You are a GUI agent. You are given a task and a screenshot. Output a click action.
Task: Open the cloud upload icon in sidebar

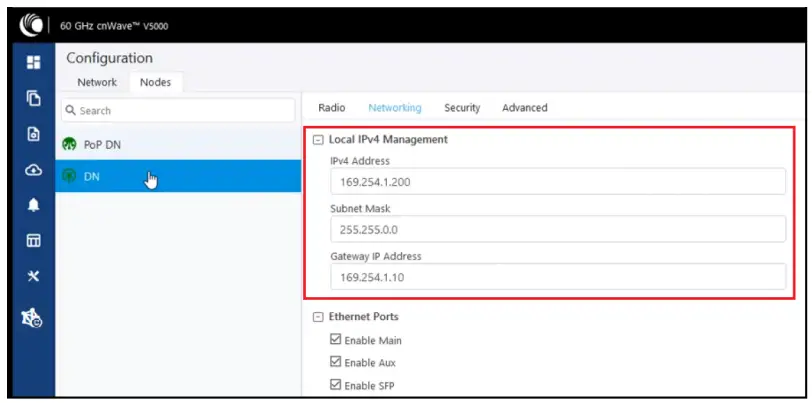[x=33, y=169]
